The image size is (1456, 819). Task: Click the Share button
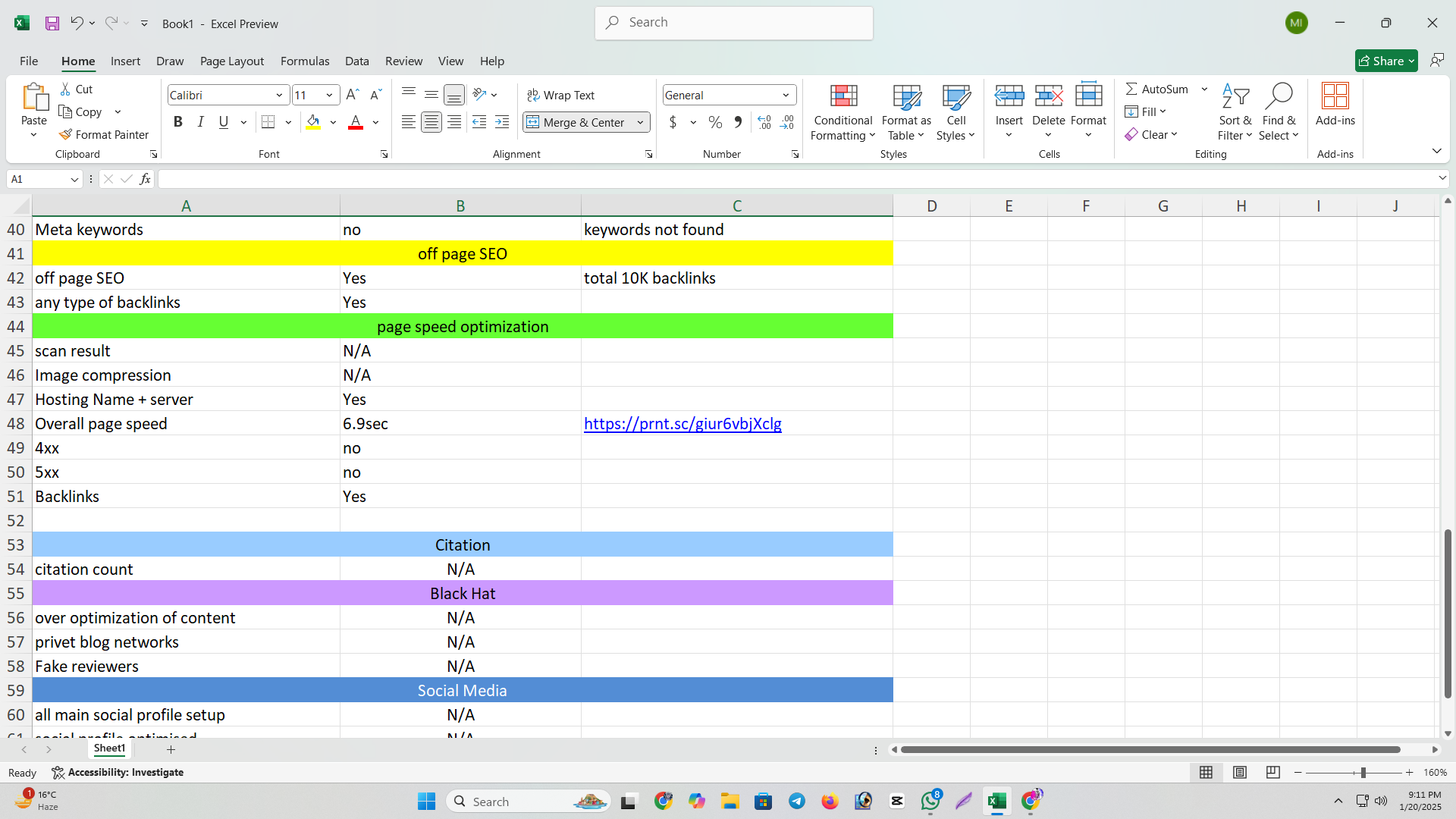pos(1385,61)
